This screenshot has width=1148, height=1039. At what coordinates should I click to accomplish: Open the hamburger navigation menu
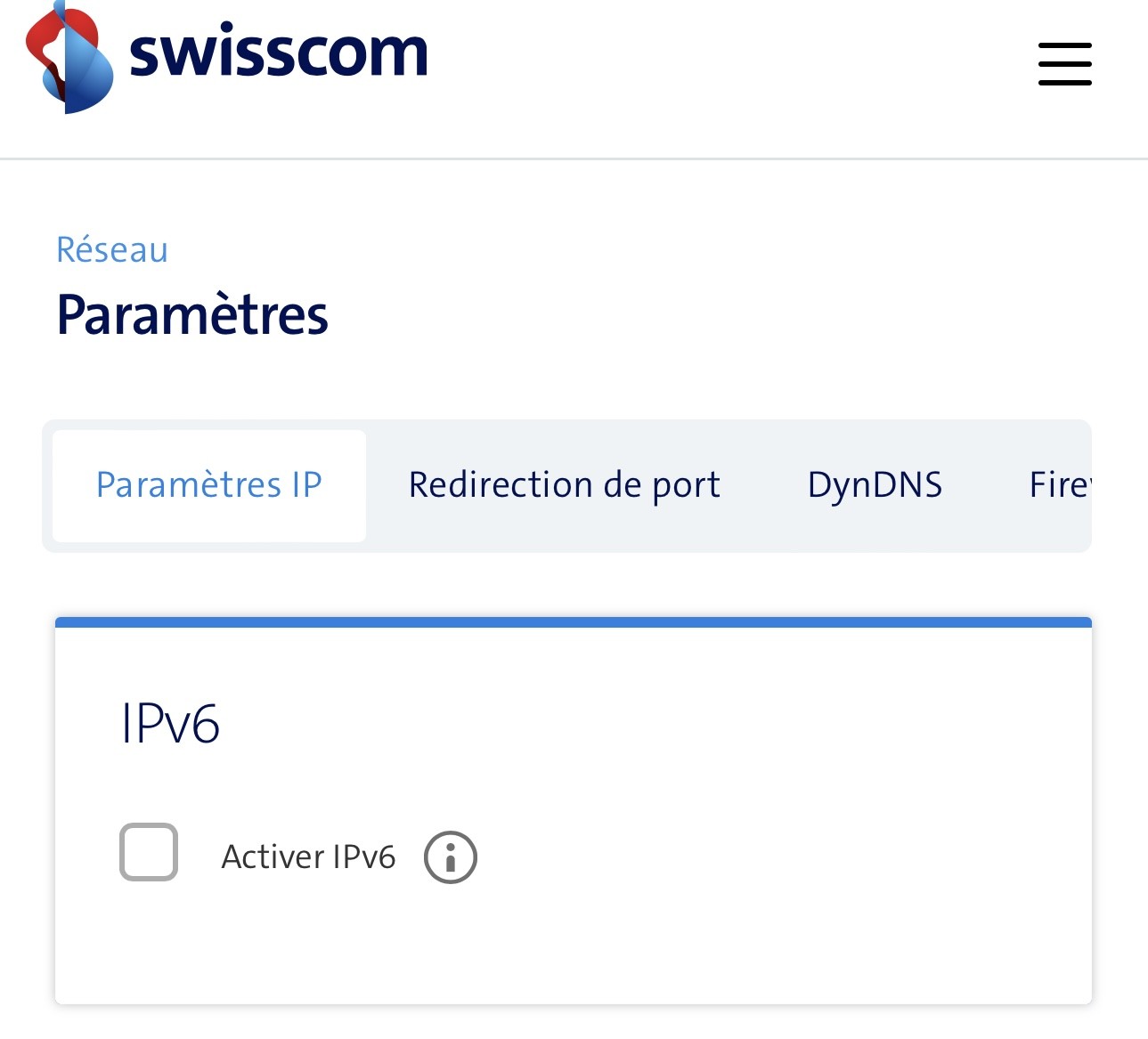point(1064,64)
